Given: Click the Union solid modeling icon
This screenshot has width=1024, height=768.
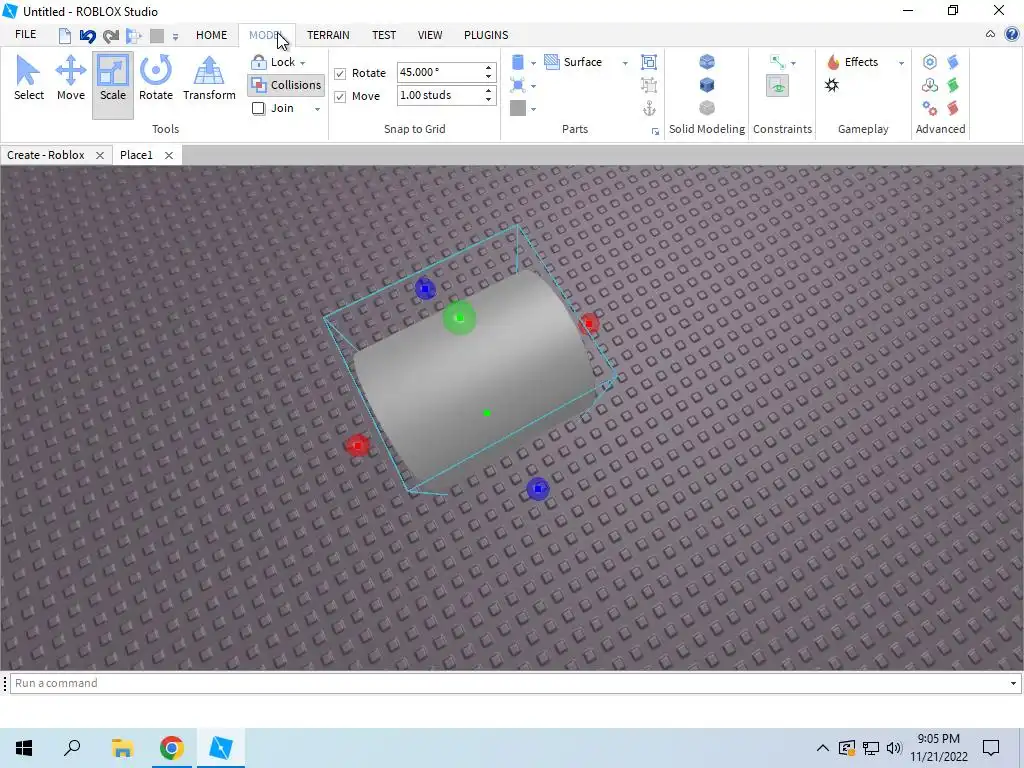Looking at the screenshot, I should tap(707, 62).
